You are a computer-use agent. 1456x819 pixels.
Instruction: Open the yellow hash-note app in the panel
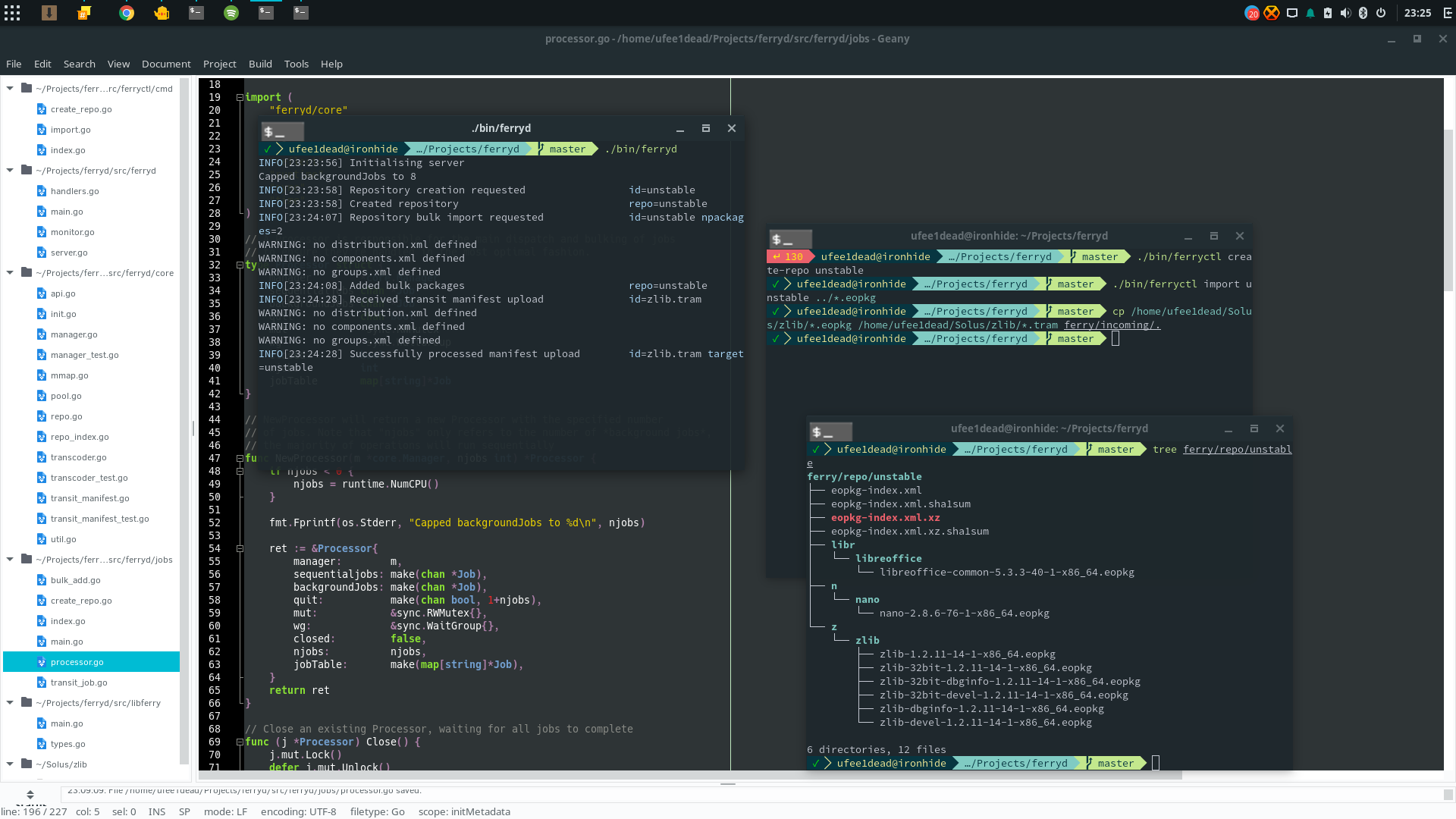tap(84, 13)
